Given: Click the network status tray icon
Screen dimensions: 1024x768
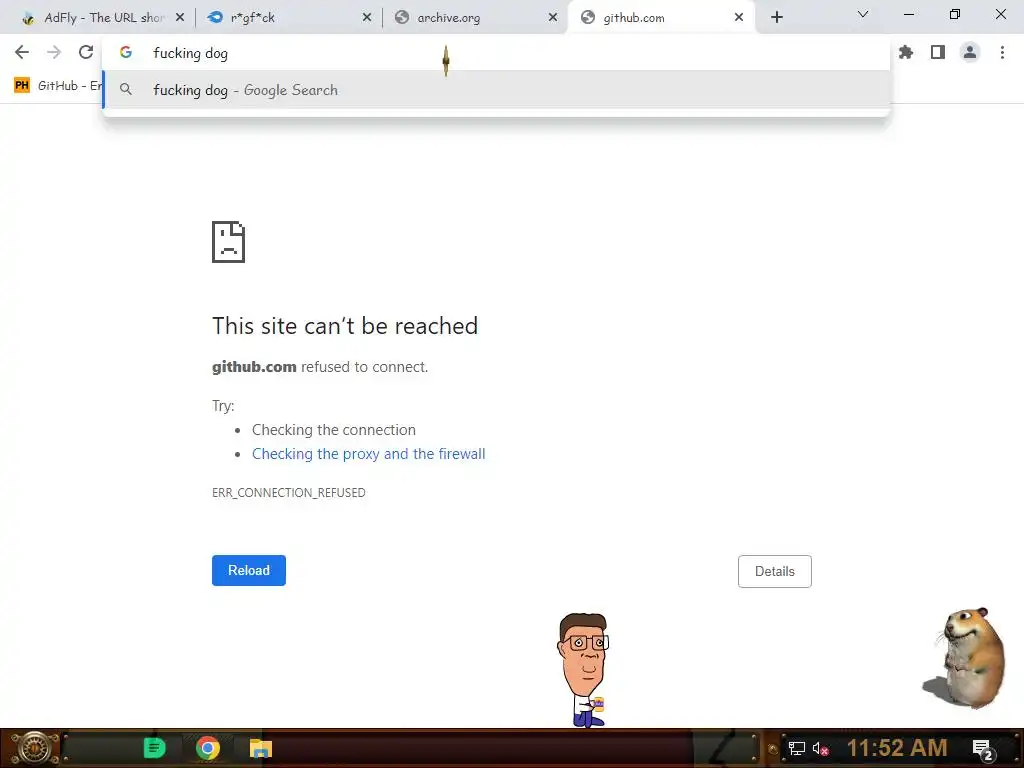Looking at the screenshot, I should (x=796, y=748).
